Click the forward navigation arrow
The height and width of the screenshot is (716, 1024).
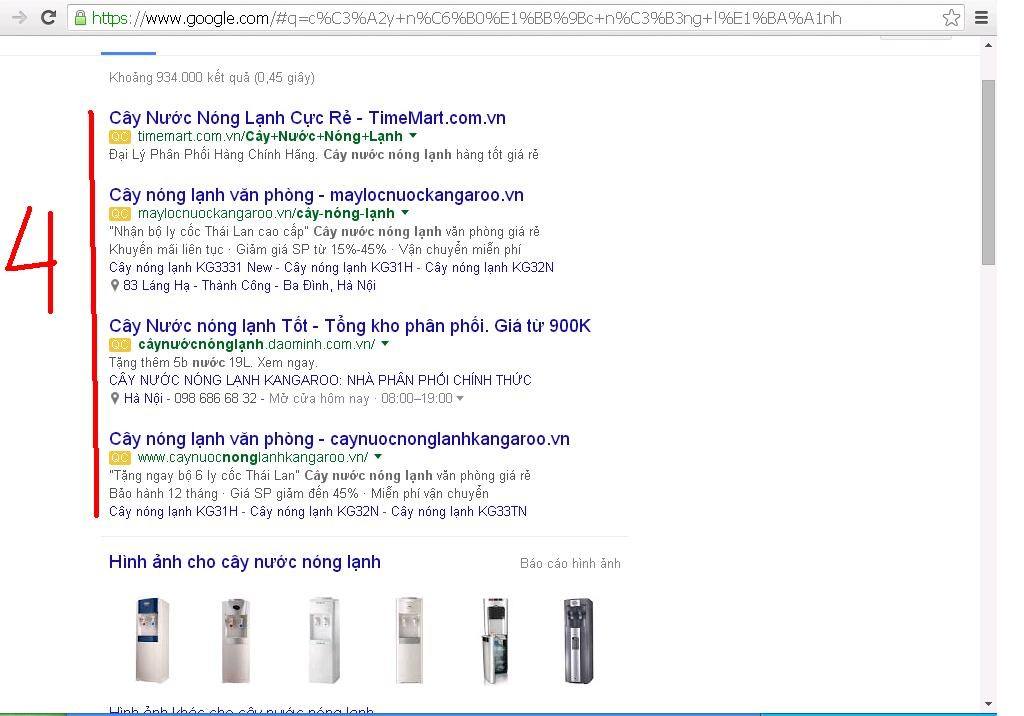point(20,18)
